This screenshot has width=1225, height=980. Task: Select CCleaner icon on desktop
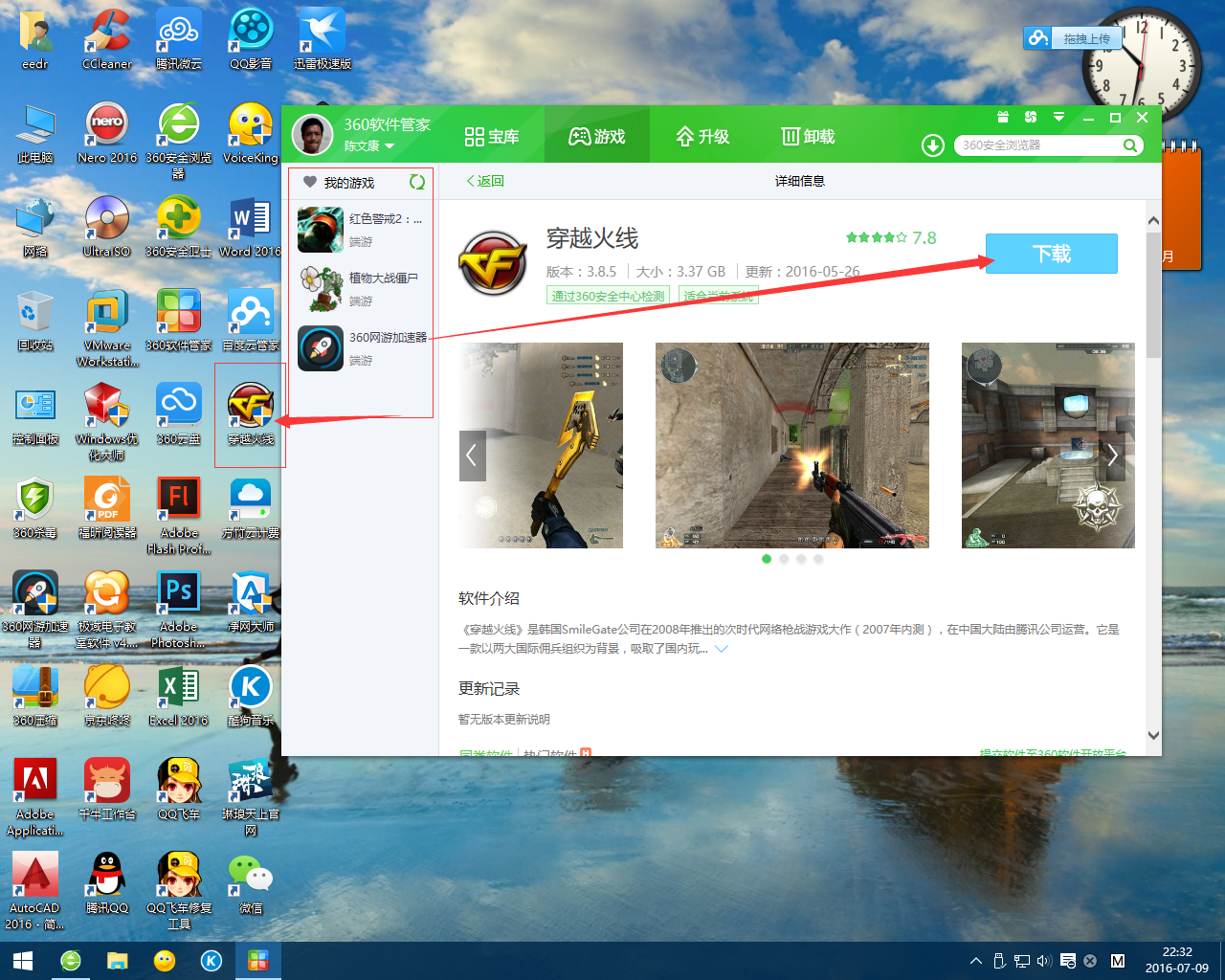(x=107, y=40)
